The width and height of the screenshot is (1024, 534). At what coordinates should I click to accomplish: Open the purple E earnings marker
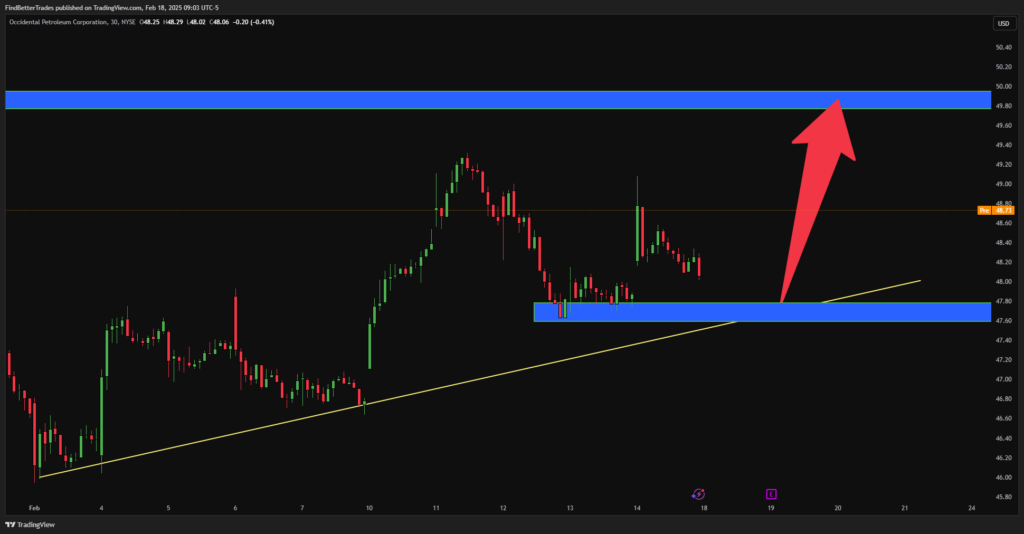771,494
